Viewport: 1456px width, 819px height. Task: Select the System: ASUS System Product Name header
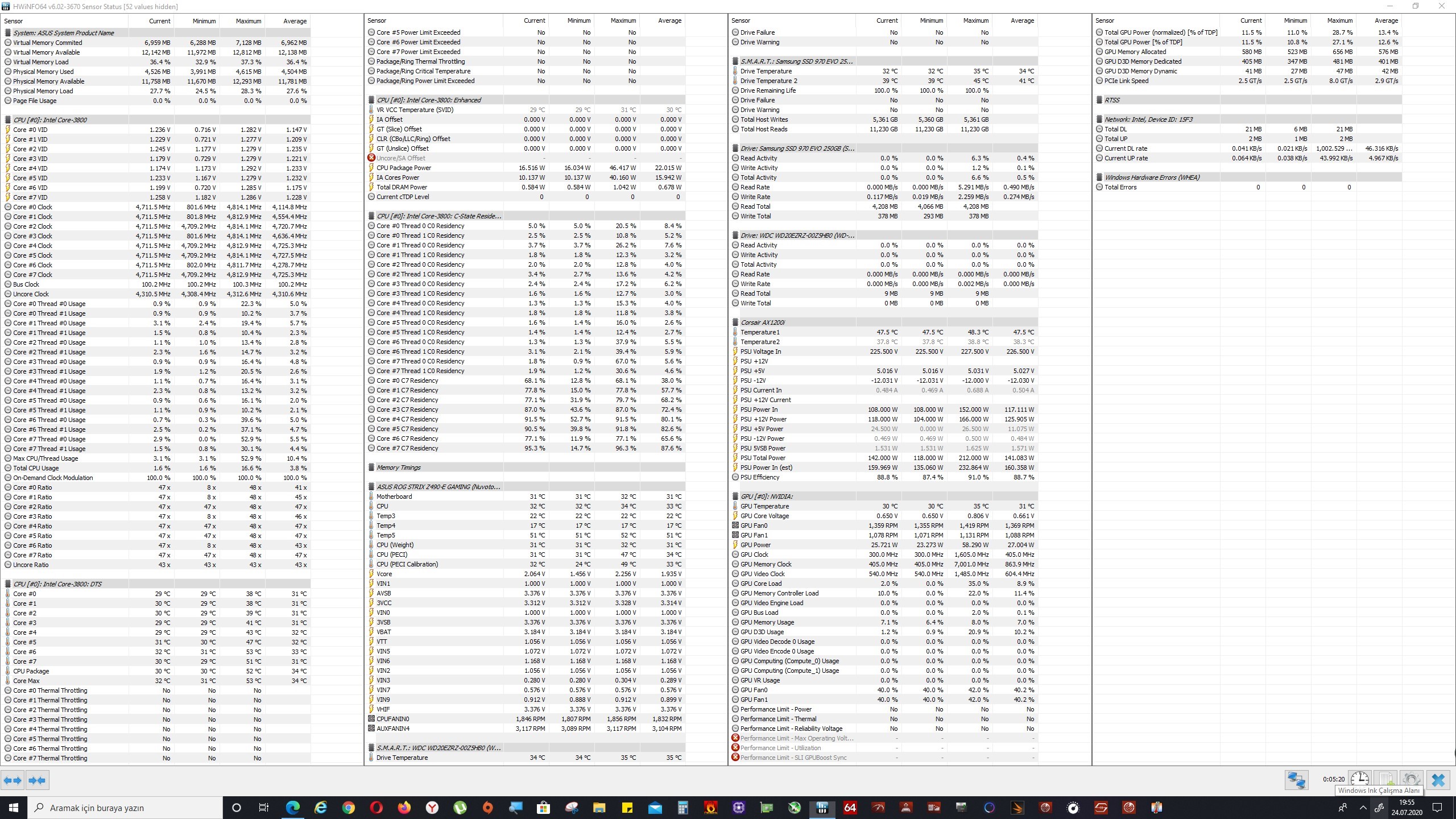(155, 33)
